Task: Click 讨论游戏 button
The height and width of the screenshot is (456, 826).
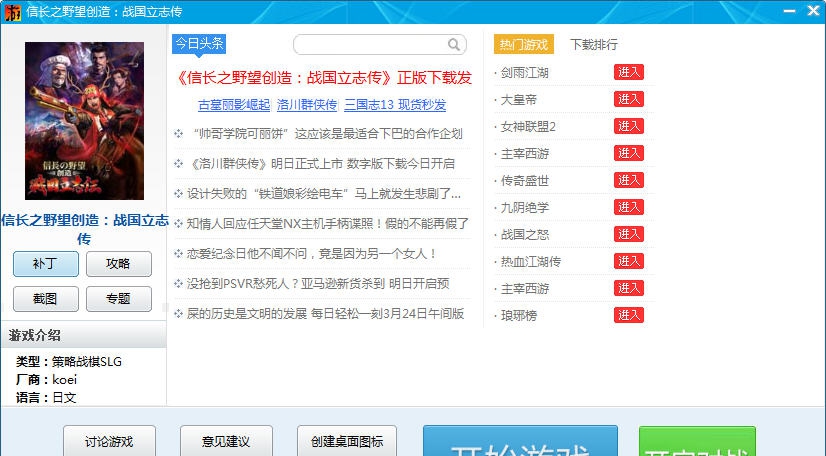Action: (x=110, y=441)
